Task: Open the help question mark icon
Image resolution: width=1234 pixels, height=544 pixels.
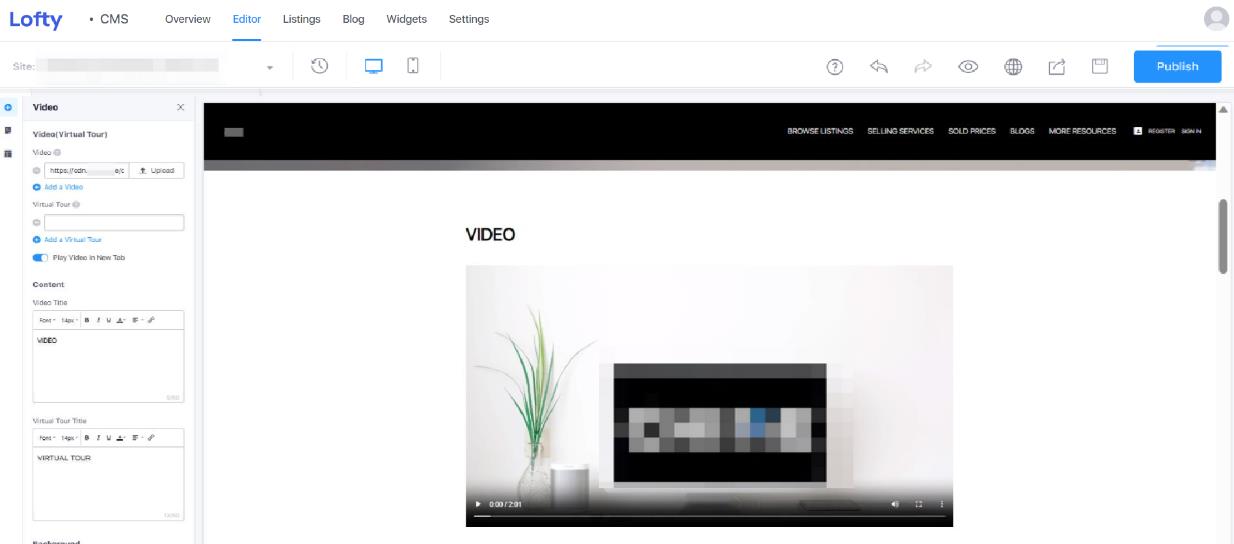Action: tap(835, 67)
